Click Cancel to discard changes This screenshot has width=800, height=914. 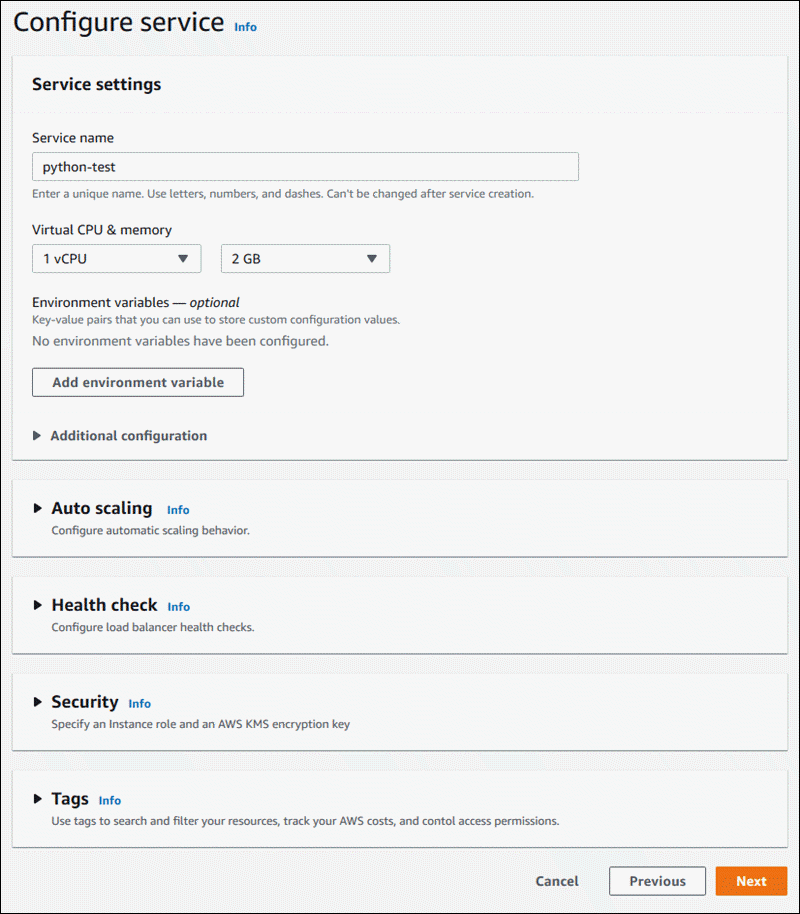click(557, 881)
